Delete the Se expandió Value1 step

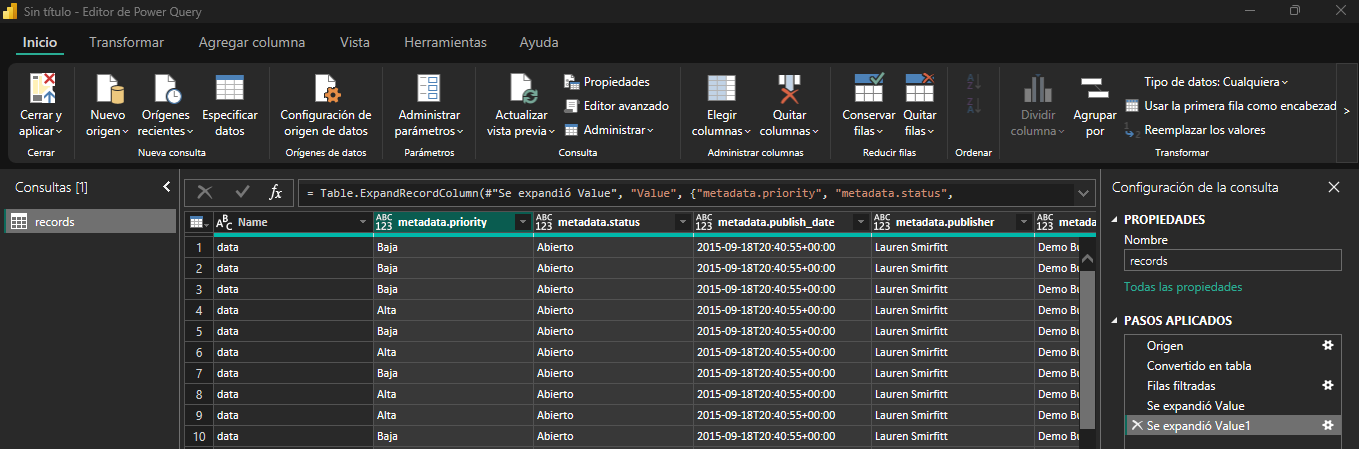1136,426
